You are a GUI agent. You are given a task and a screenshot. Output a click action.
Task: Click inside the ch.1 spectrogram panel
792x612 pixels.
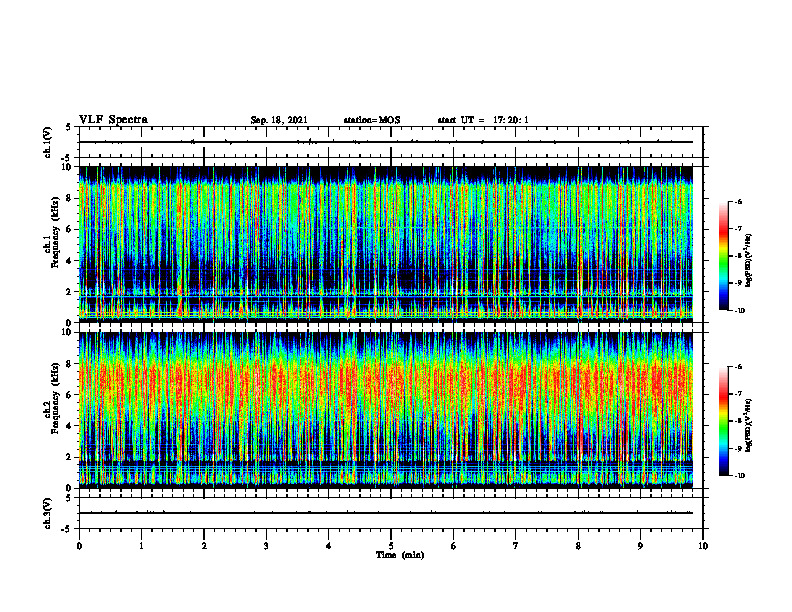pyautogui.click(x=386, y=244)
